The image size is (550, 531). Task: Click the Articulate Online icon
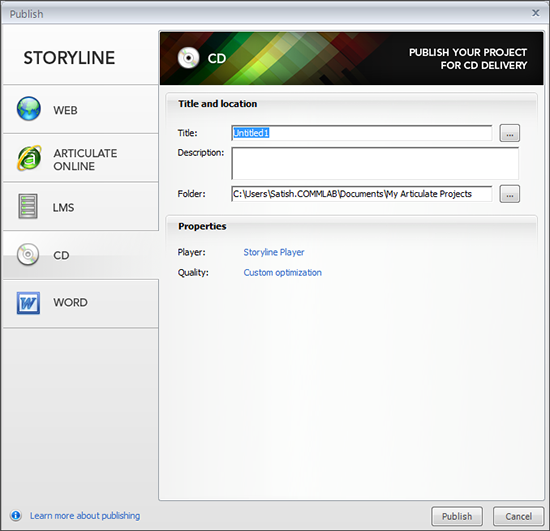click(x=29, y=158)
